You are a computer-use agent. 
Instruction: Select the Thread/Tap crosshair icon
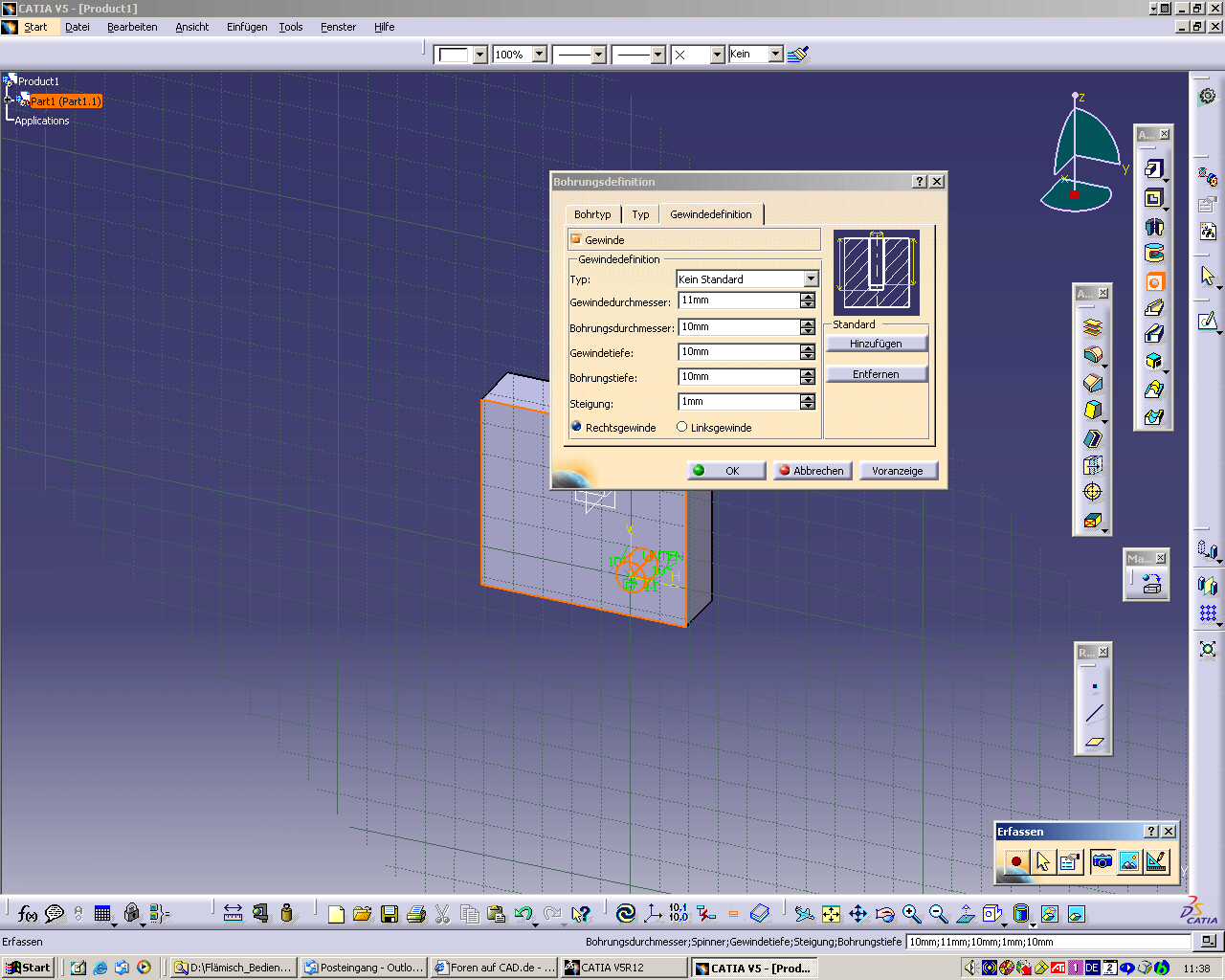click(1093, 492)
